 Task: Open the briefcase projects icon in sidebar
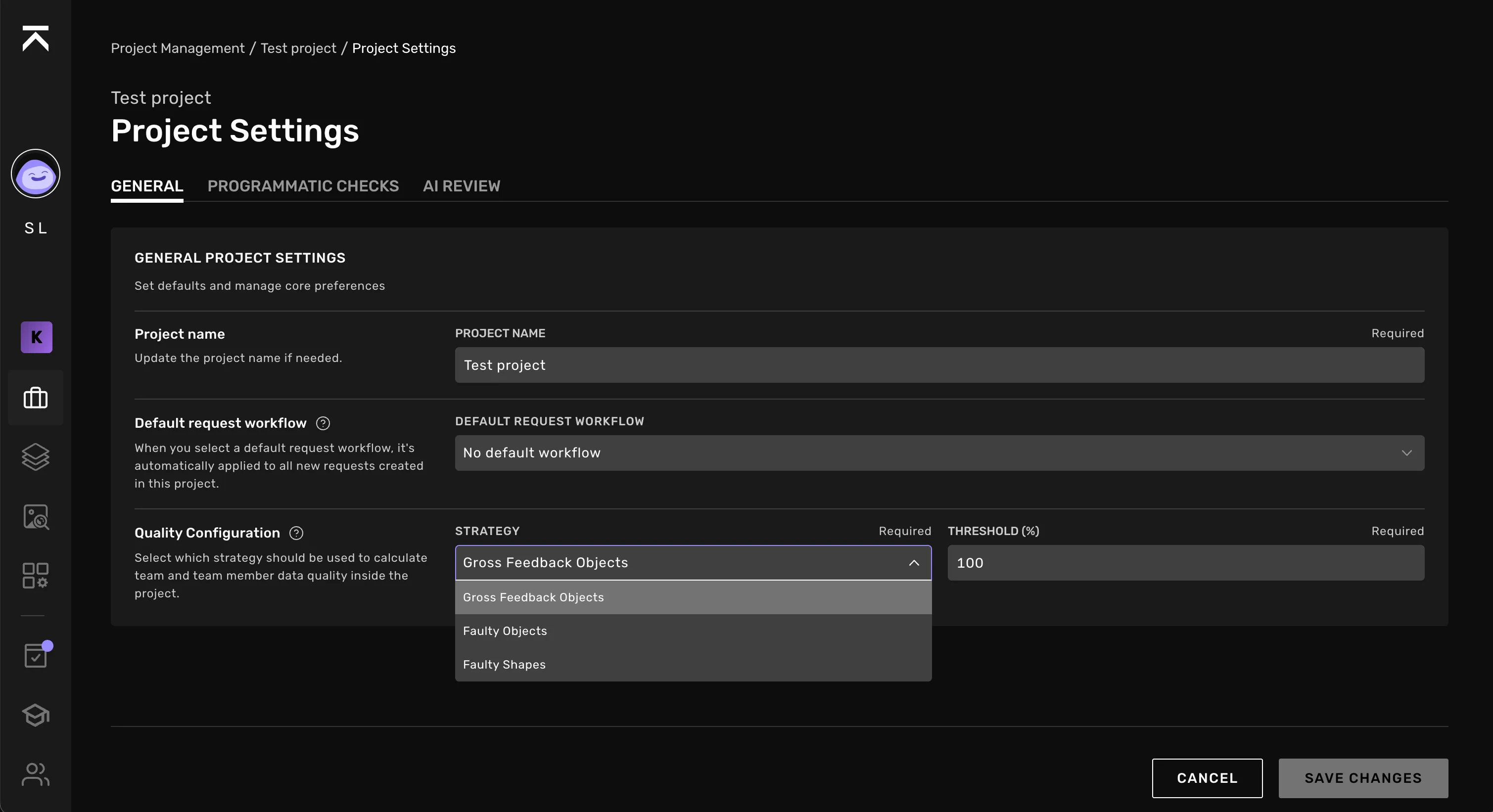pos(35,398)
